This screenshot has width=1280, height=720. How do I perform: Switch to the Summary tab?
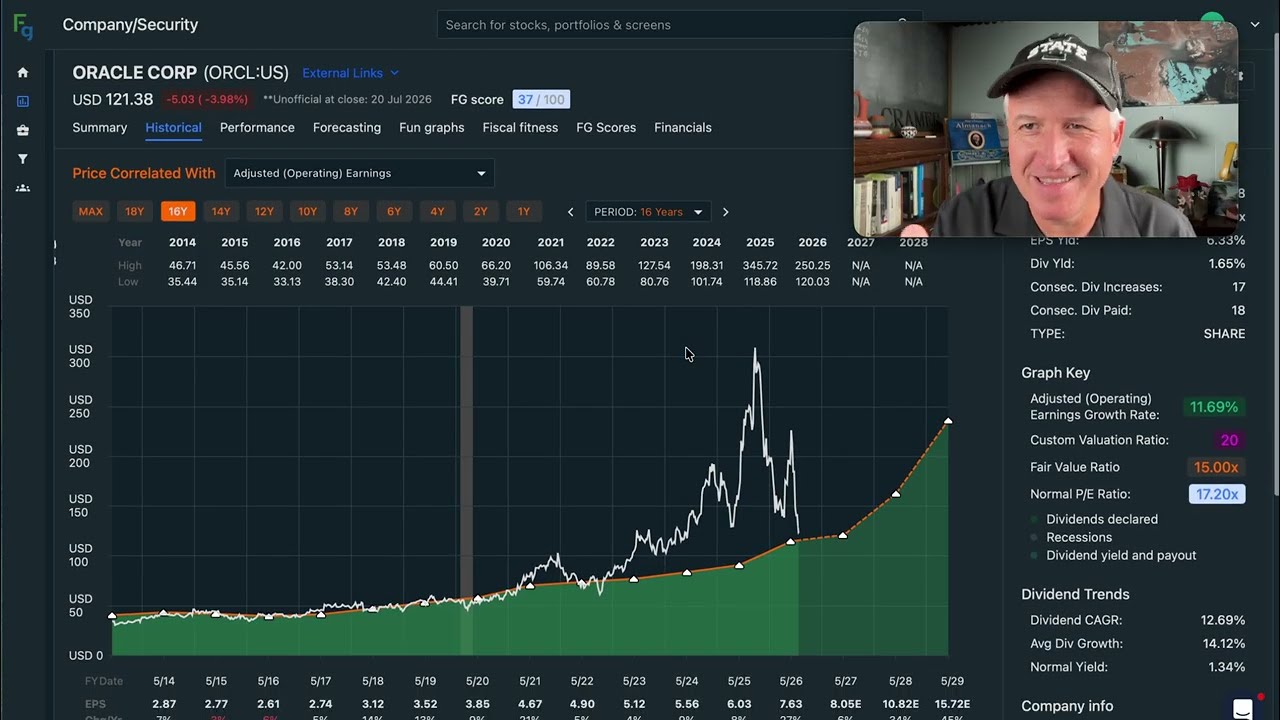click(x=99, y=127)
